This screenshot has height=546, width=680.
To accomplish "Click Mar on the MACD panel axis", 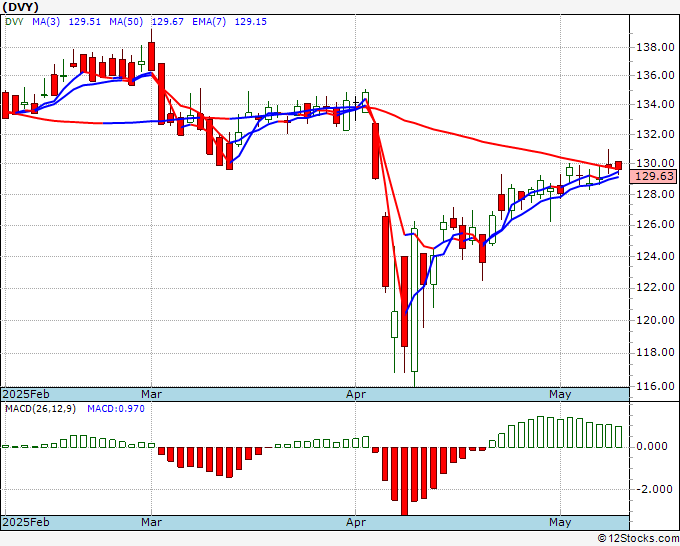I will (x=151, y=522).
